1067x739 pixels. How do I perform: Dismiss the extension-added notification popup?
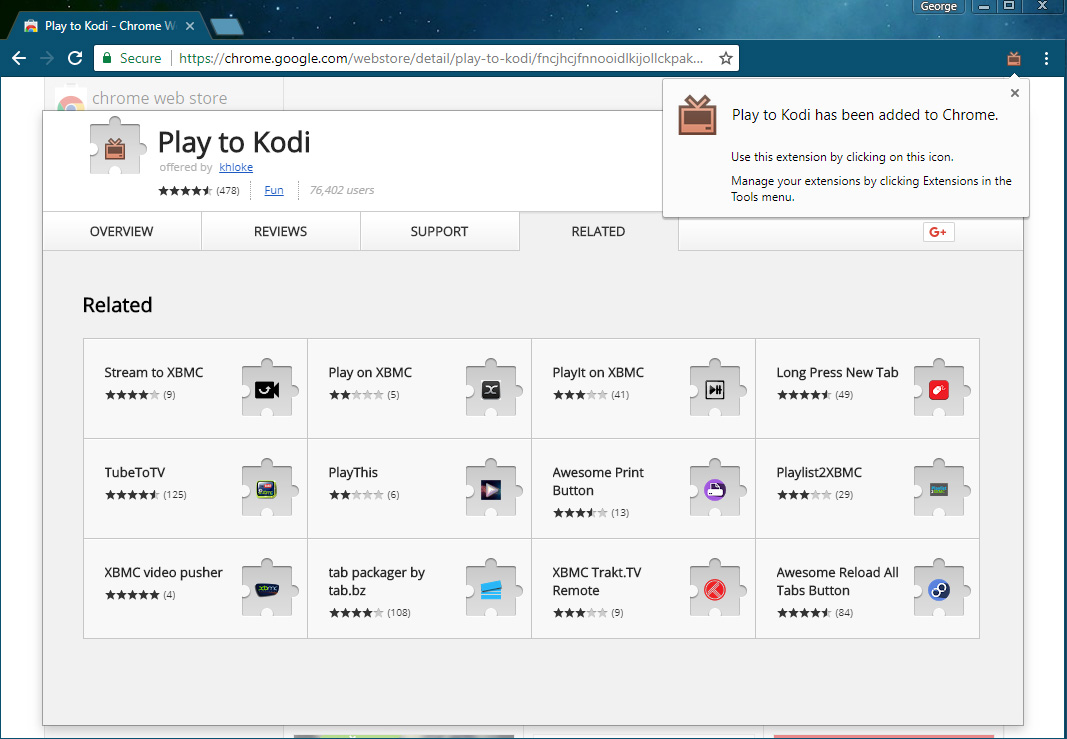click(1014, 92)
